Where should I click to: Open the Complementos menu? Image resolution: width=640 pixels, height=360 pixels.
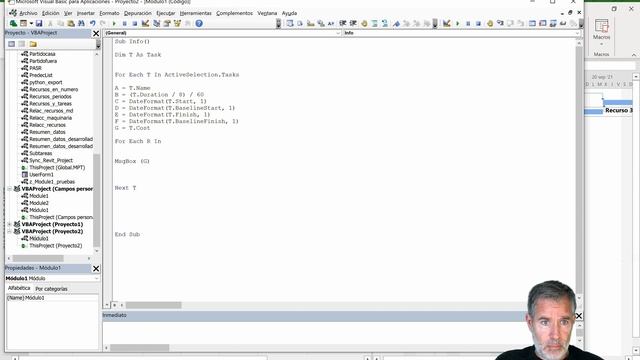tap(234, 13)
